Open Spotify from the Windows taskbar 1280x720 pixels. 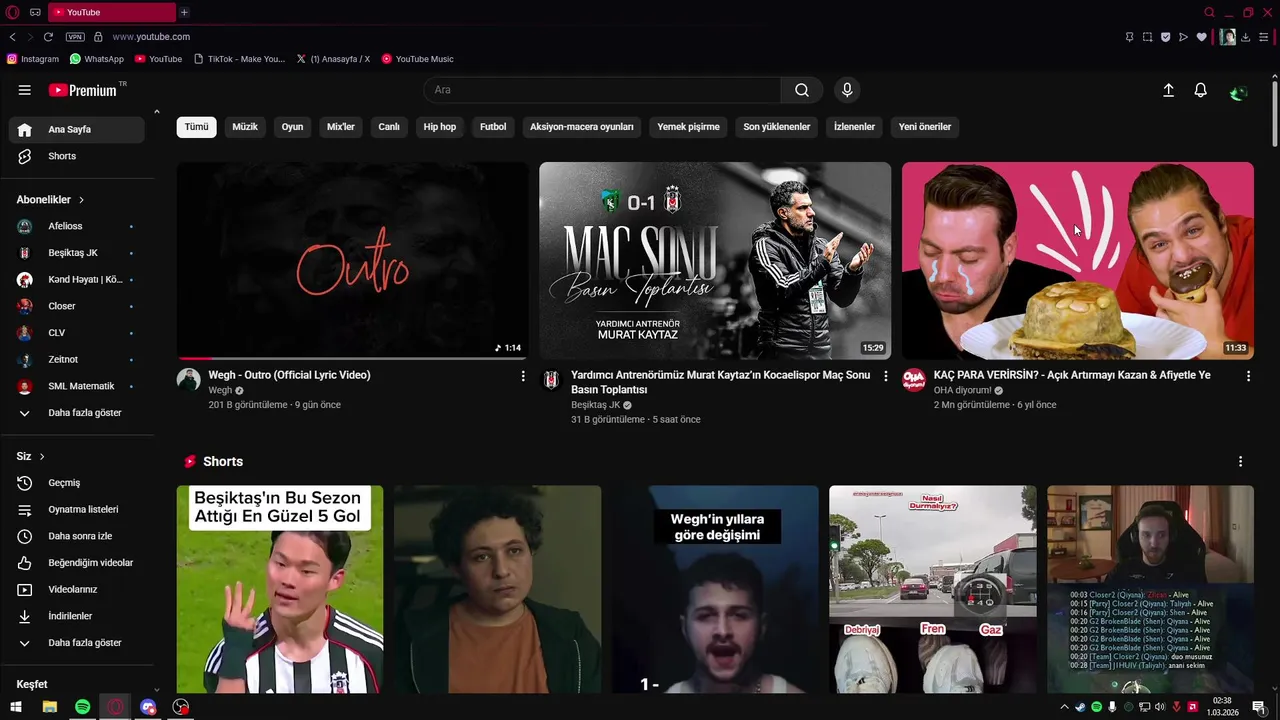[x=83, y=707]
